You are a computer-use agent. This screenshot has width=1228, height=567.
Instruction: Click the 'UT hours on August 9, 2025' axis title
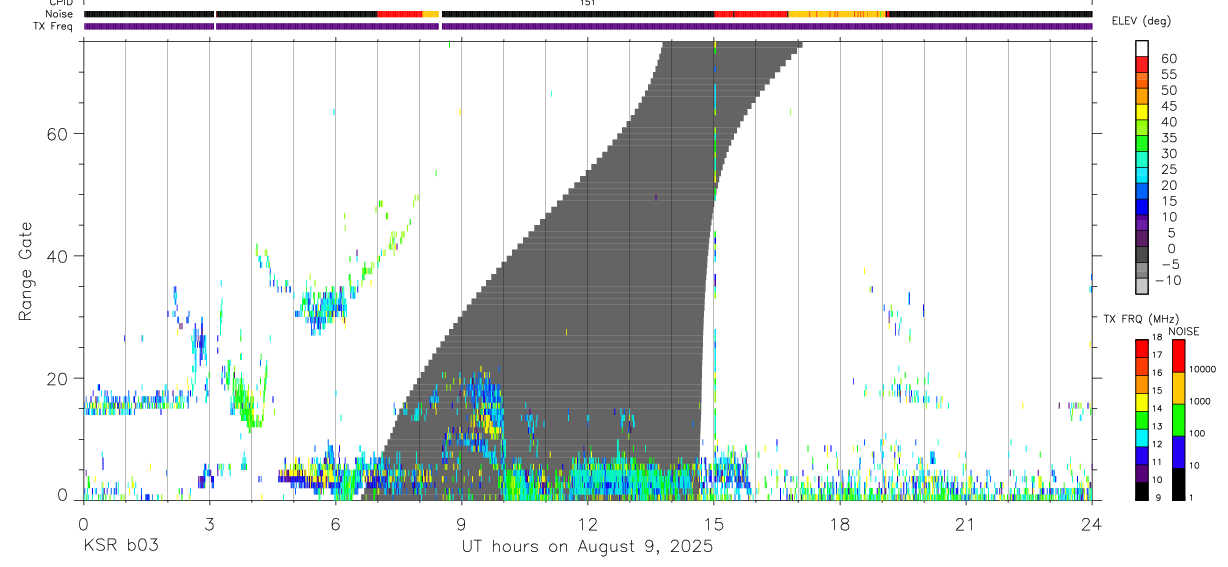tap(587, 546)
